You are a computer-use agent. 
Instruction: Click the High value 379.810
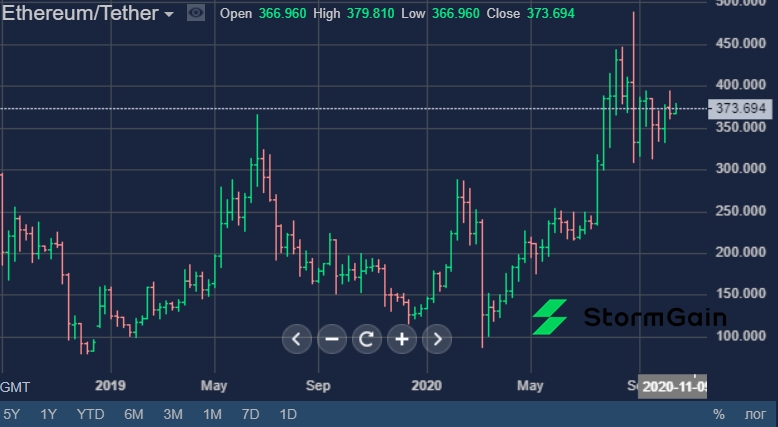point(371,13)
